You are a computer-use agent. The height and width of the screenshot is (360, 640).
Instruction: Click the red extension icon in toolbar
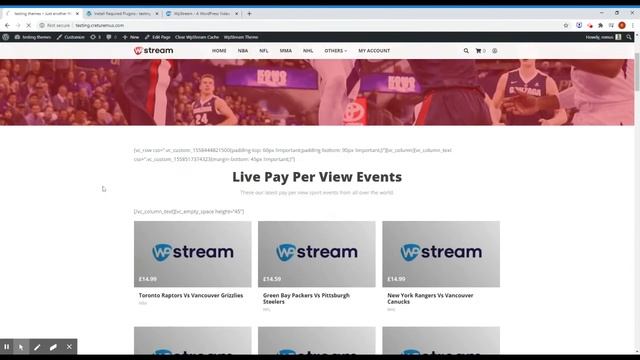coord(590,25)
